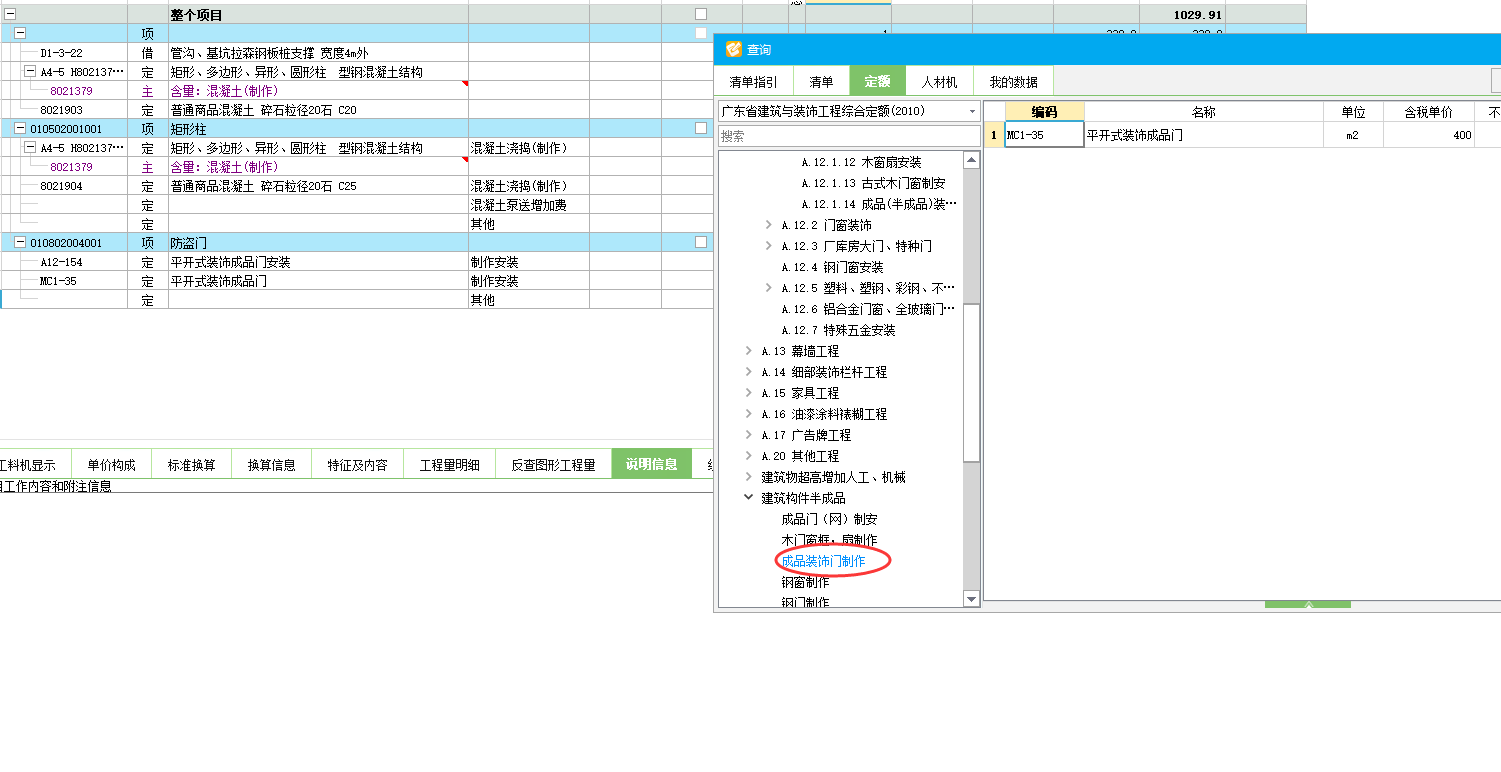Open the 工程量明细 bottom tab
The height and width of the screenshot is (772, 1501).
(x=449, y=464)
